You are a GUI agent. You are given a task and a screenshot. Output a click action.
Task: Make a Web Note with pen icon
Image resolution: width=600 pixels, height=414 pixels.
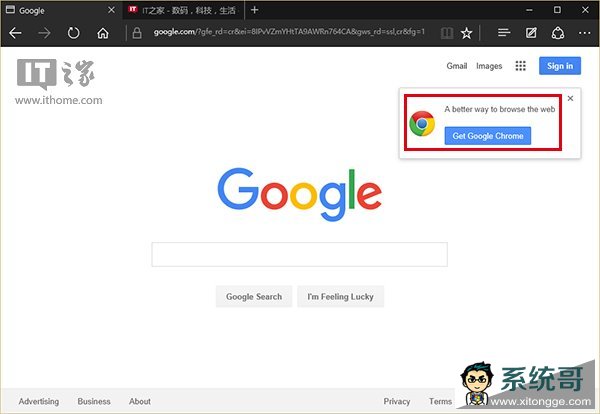coord(531,33)
